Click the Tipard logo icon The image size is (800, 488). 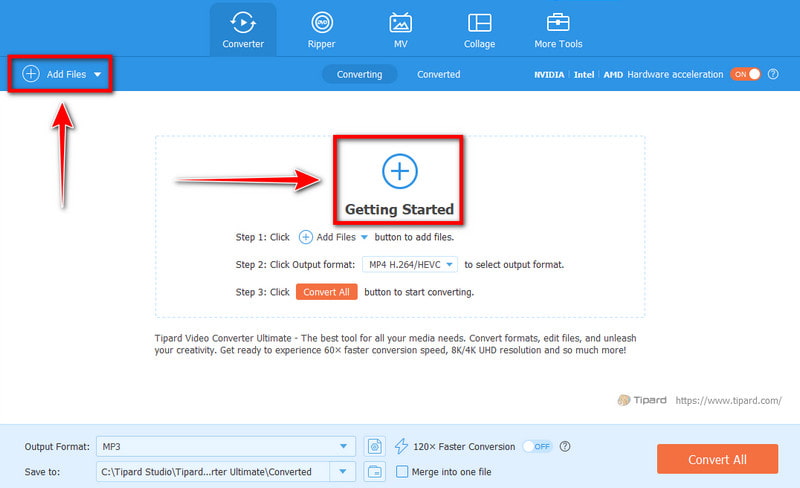click(623, 400)
